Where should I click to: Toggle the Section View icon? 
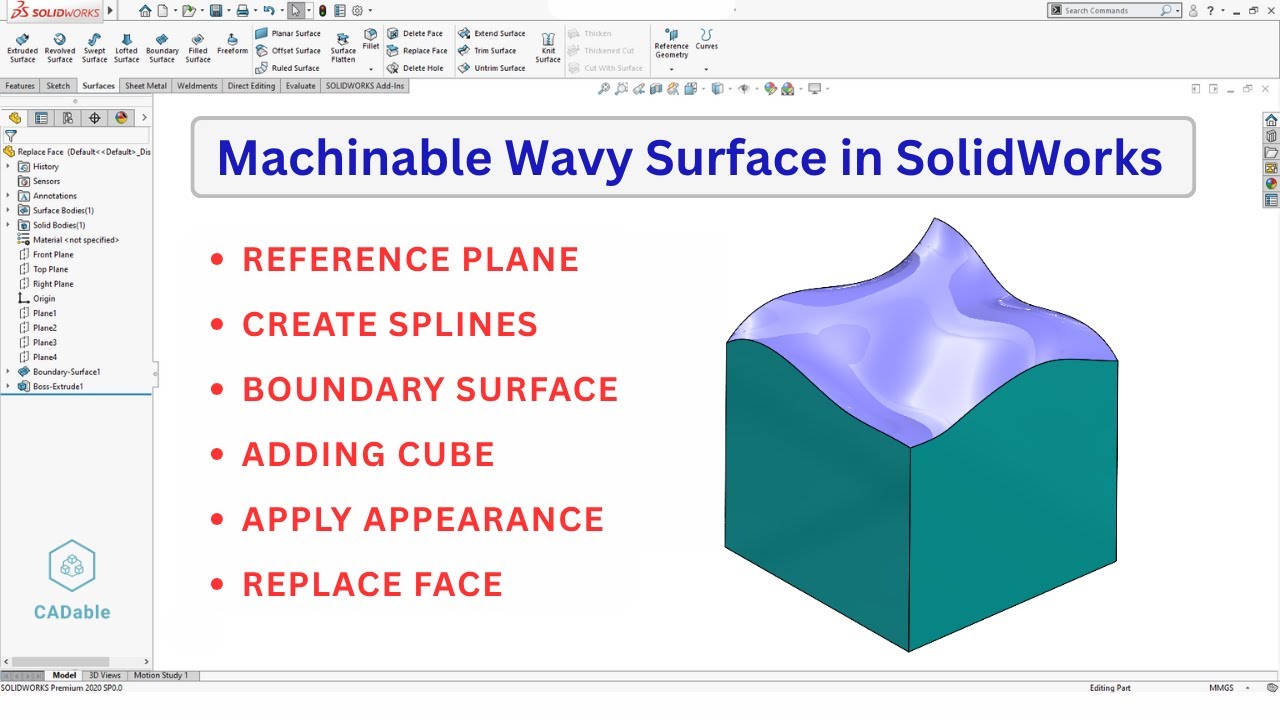pyautogui.click(x=656, y=89)
